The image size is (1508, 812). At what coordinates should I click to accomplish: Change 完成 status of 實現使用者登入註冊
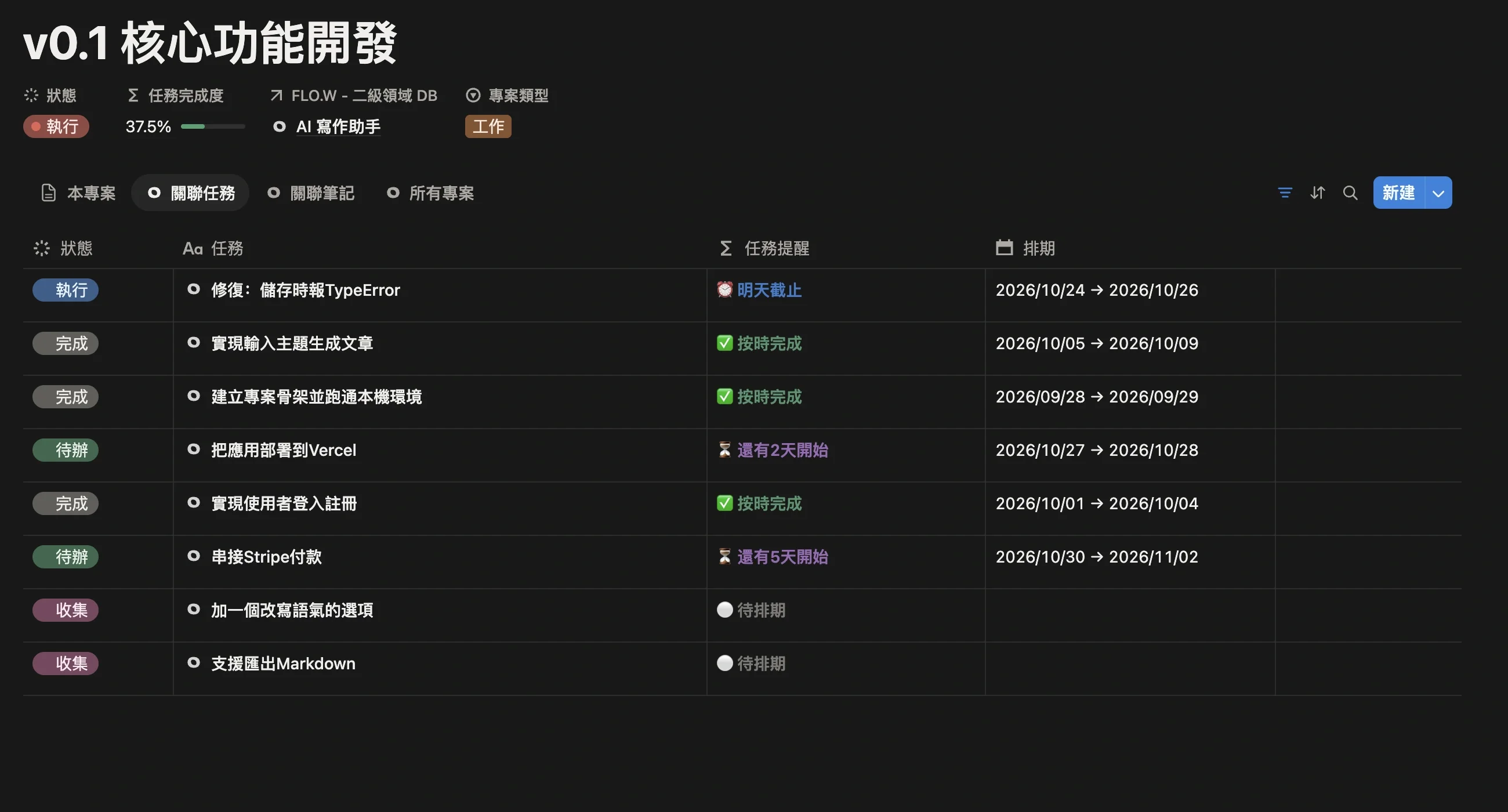pos(66,503)
